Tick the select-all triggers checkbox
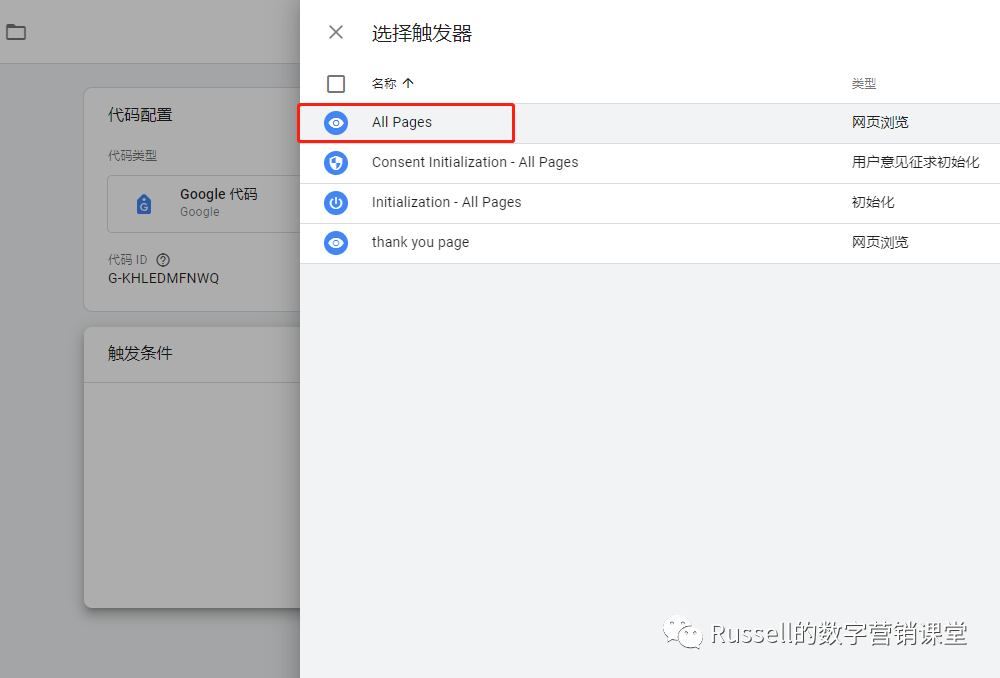1000x678 pixels. 336,84
